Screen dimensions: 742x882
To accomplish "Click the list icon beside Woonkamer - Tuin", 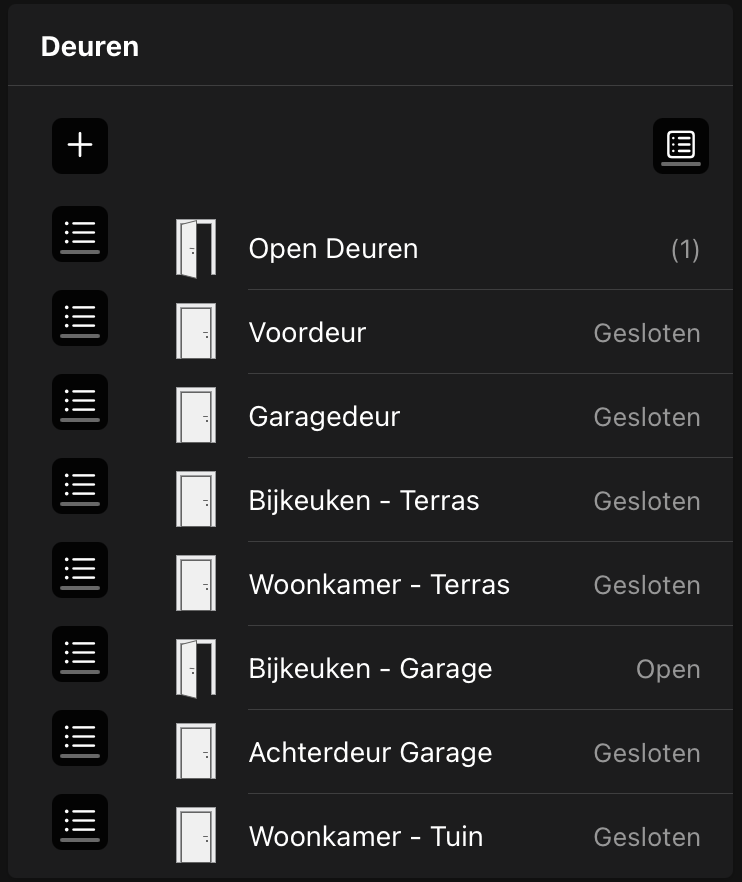I will pyautogui.click(x=80, y=822).
